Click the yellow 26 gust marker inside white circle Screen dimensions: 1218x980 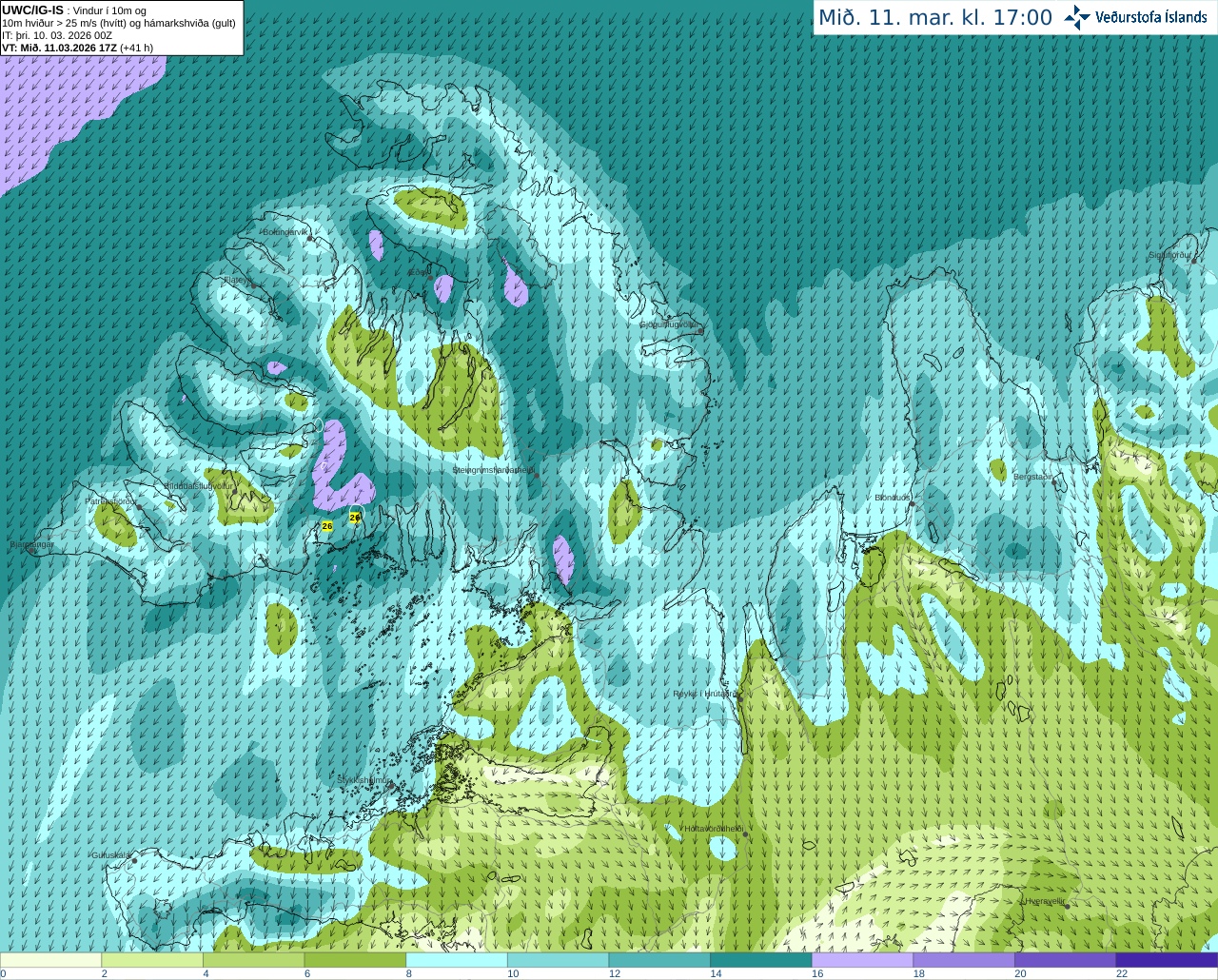coord(356,517)
